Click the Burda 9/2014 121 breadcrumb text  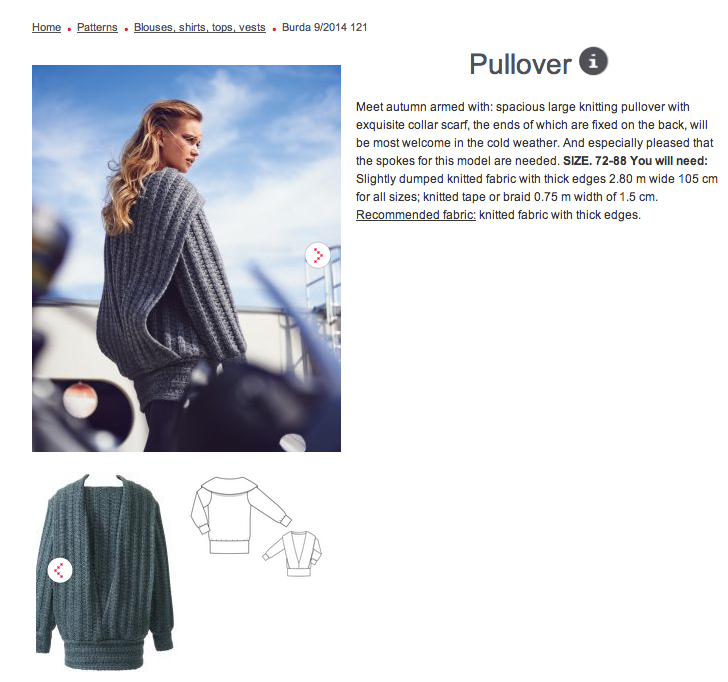[325, 27]
